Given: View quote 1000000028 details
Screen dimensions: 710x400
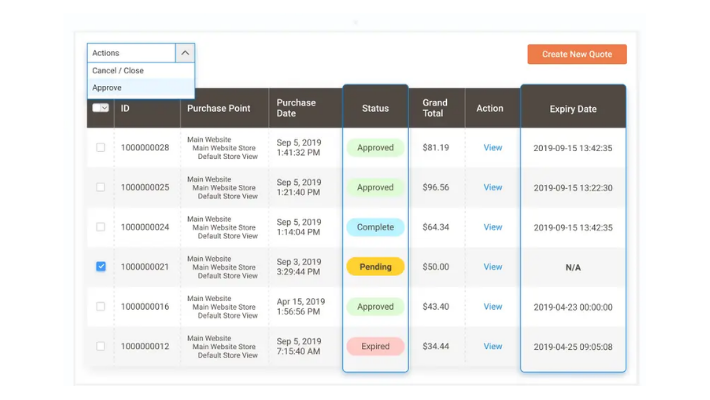Looking at the screenshot, I should pyautogui.click(x=493, y=148).
